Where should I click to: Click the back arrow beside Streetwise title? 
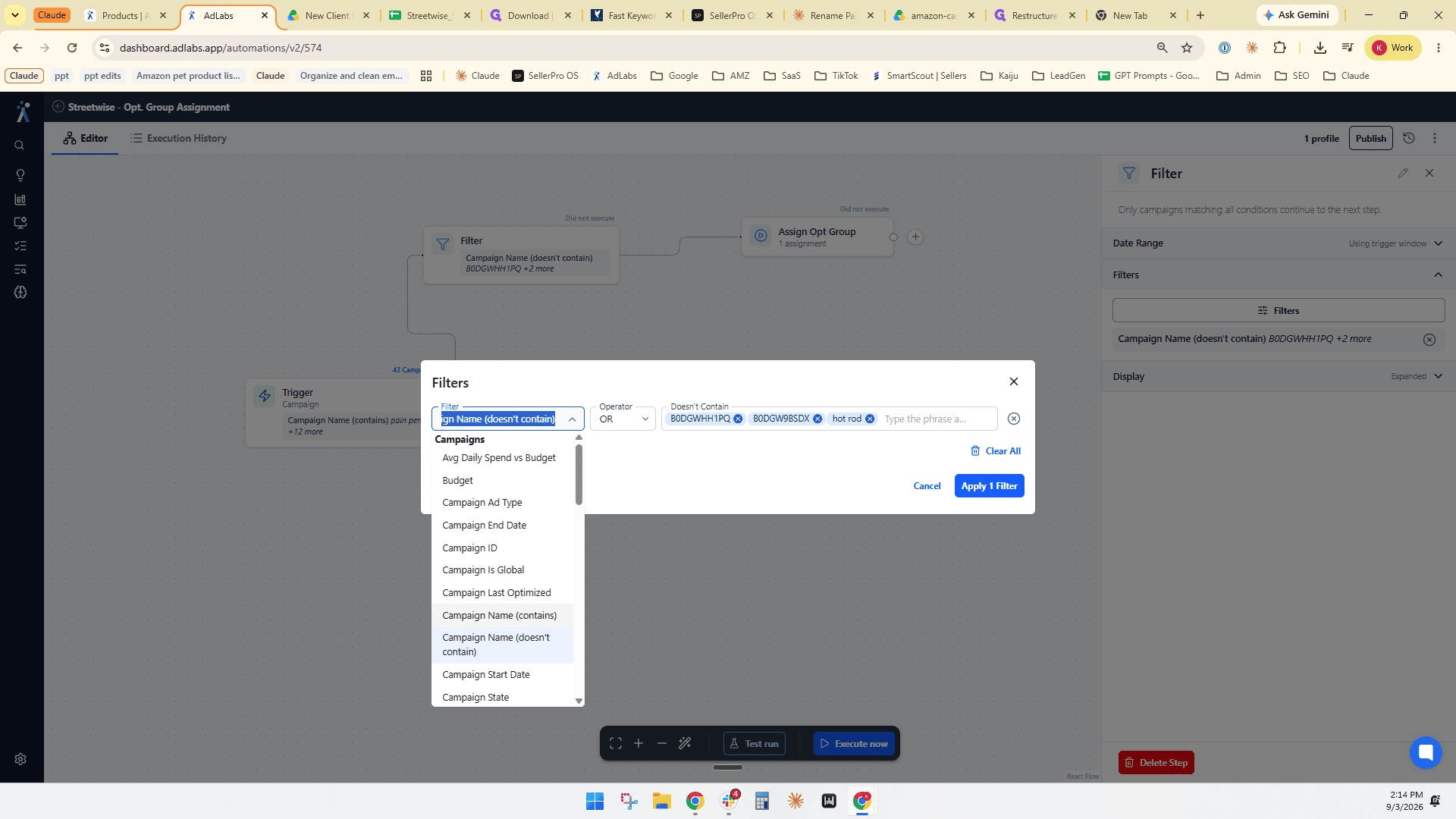pyautogui.click(x=58, y=107)
